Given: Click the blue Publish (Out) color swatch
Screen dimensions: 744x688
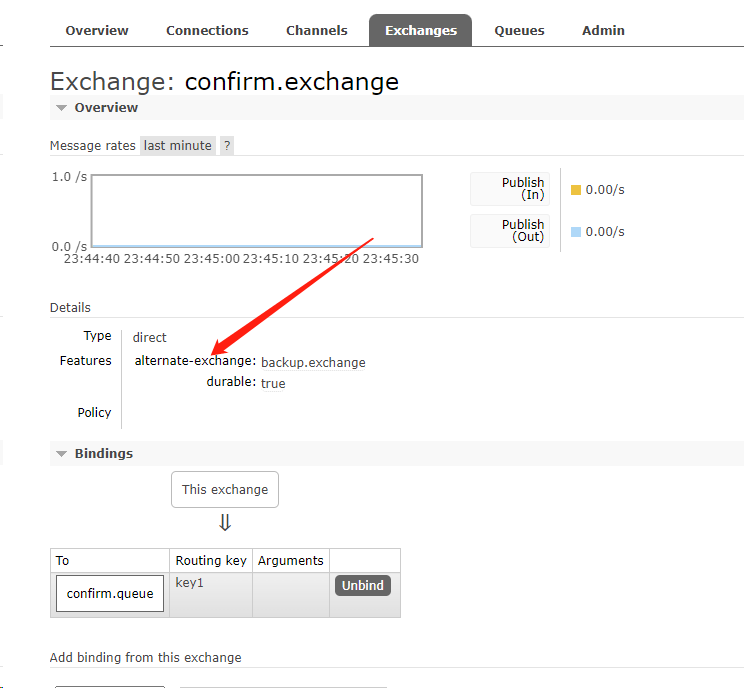Looking at the screenshot, I should [576, 232].
